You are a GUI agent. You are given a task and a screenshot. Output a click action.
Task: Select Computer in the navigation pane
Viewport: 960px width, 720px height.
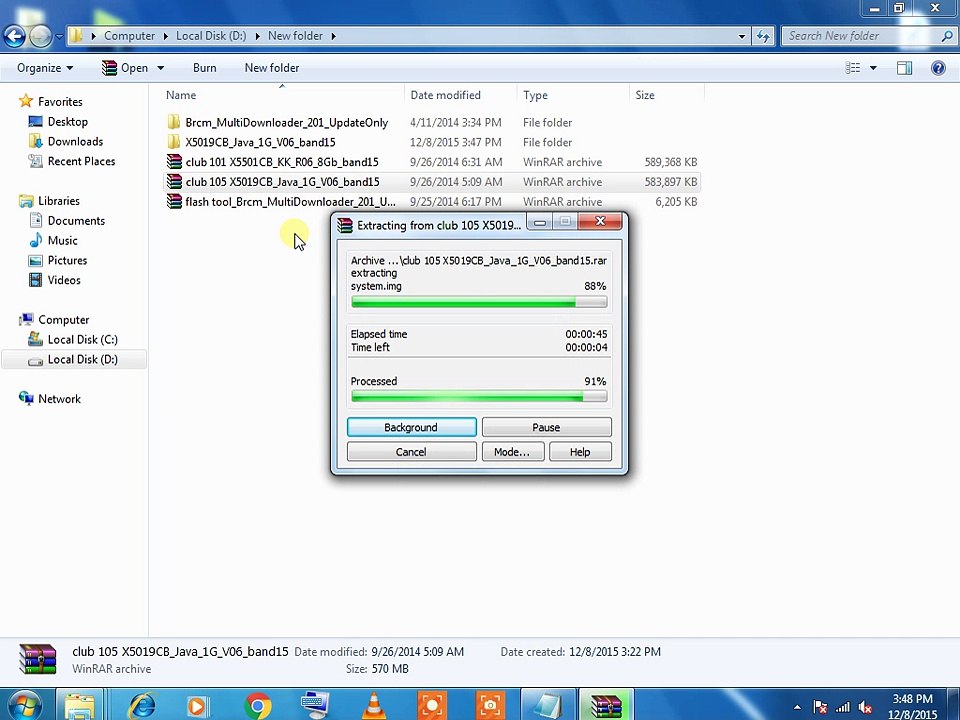63,320
